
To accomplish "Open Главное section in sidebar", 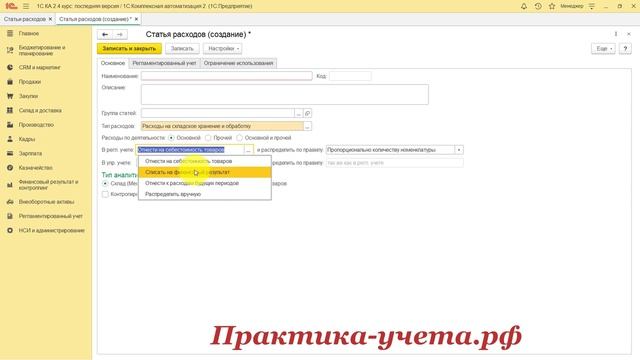I will [x=29, y=33].
